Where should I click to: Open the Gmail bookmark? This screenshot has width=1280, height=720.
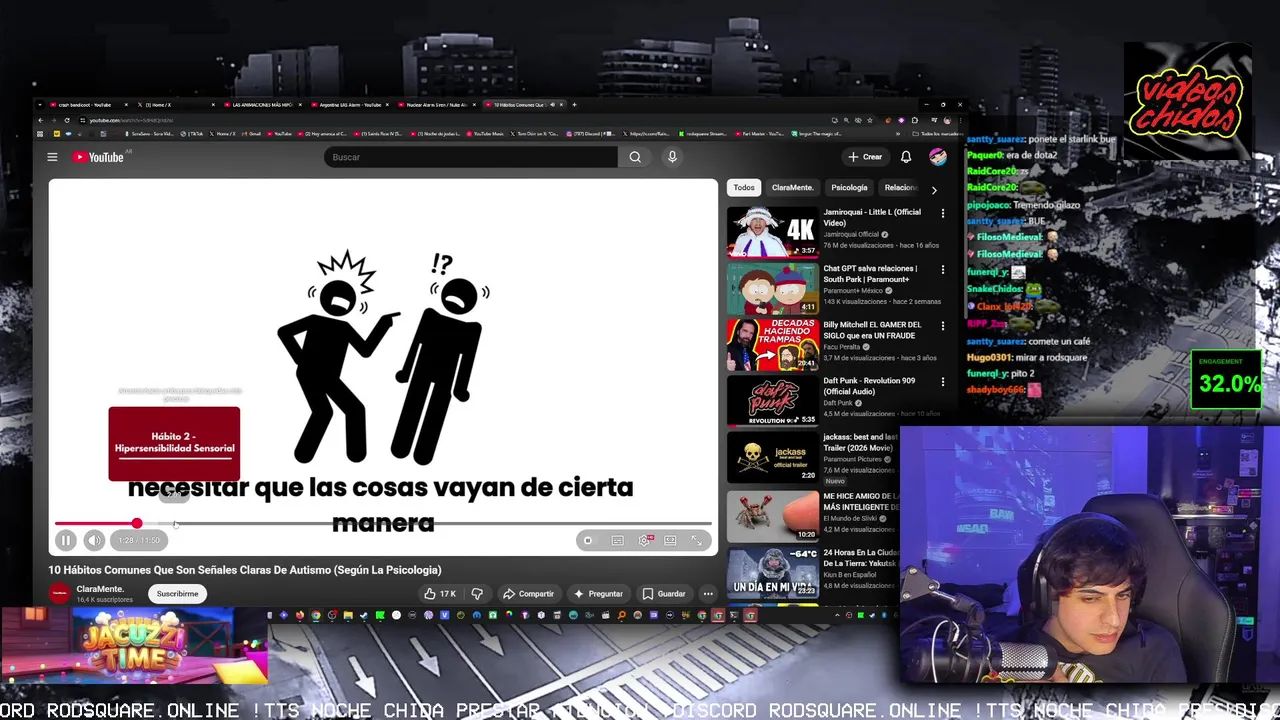point(251,133)
